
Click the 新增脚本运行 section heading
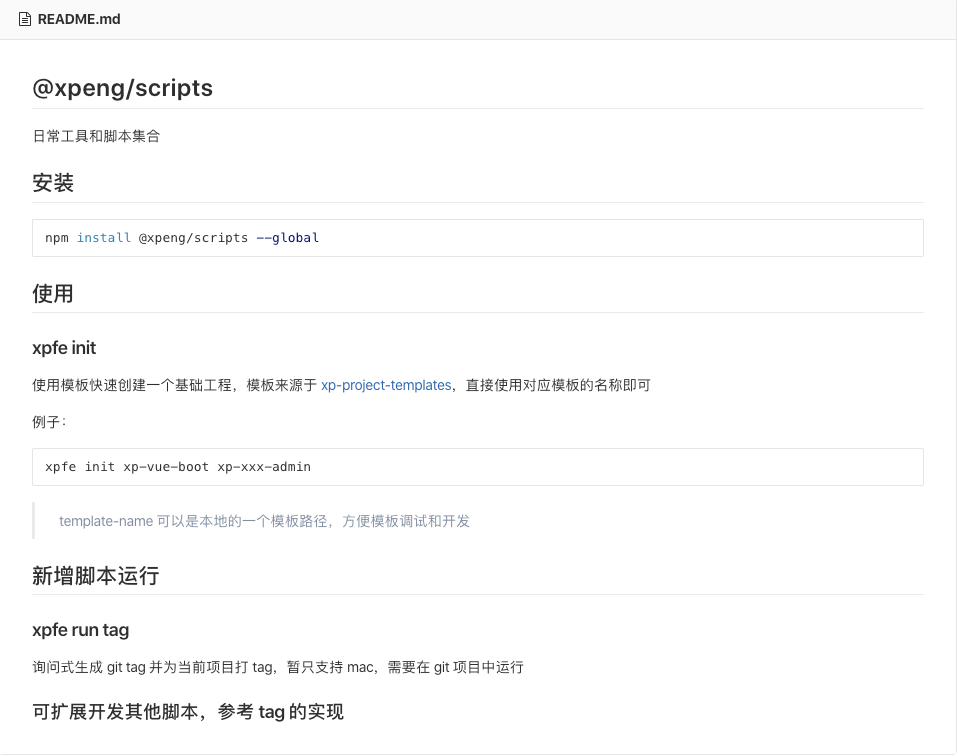tap(96, 576)
